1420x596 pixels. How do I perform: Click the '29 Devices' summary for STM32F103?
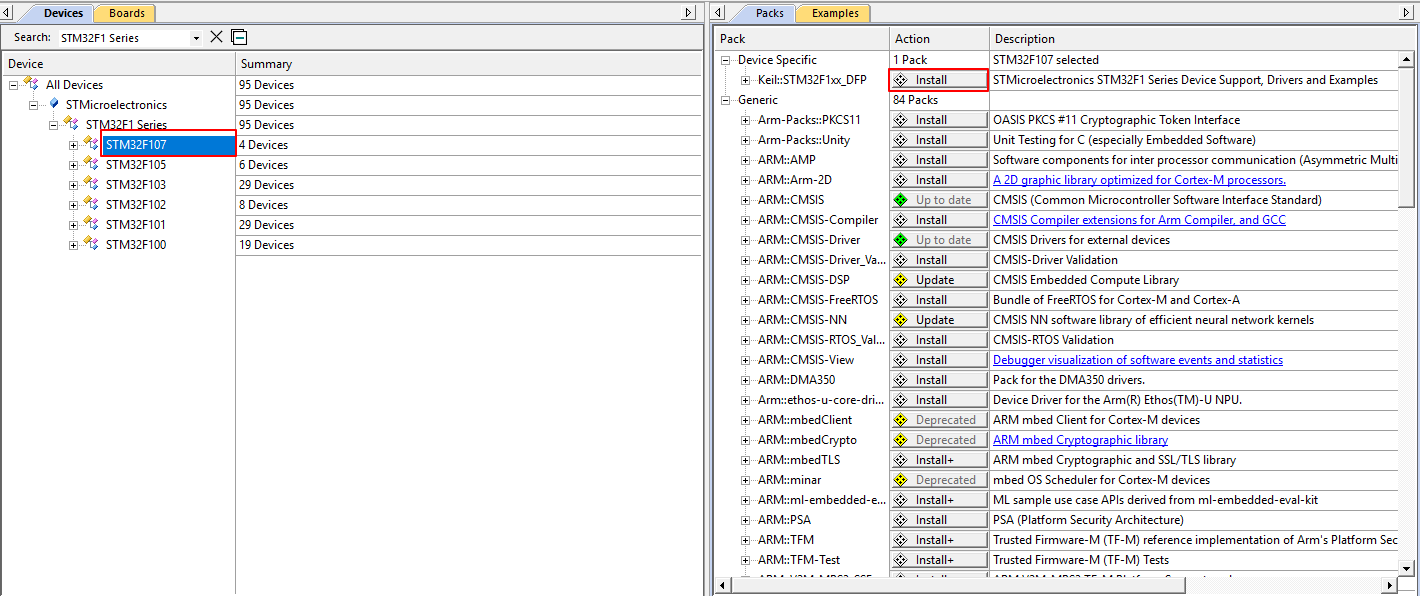pyautogui.click(x=266, y=185)
